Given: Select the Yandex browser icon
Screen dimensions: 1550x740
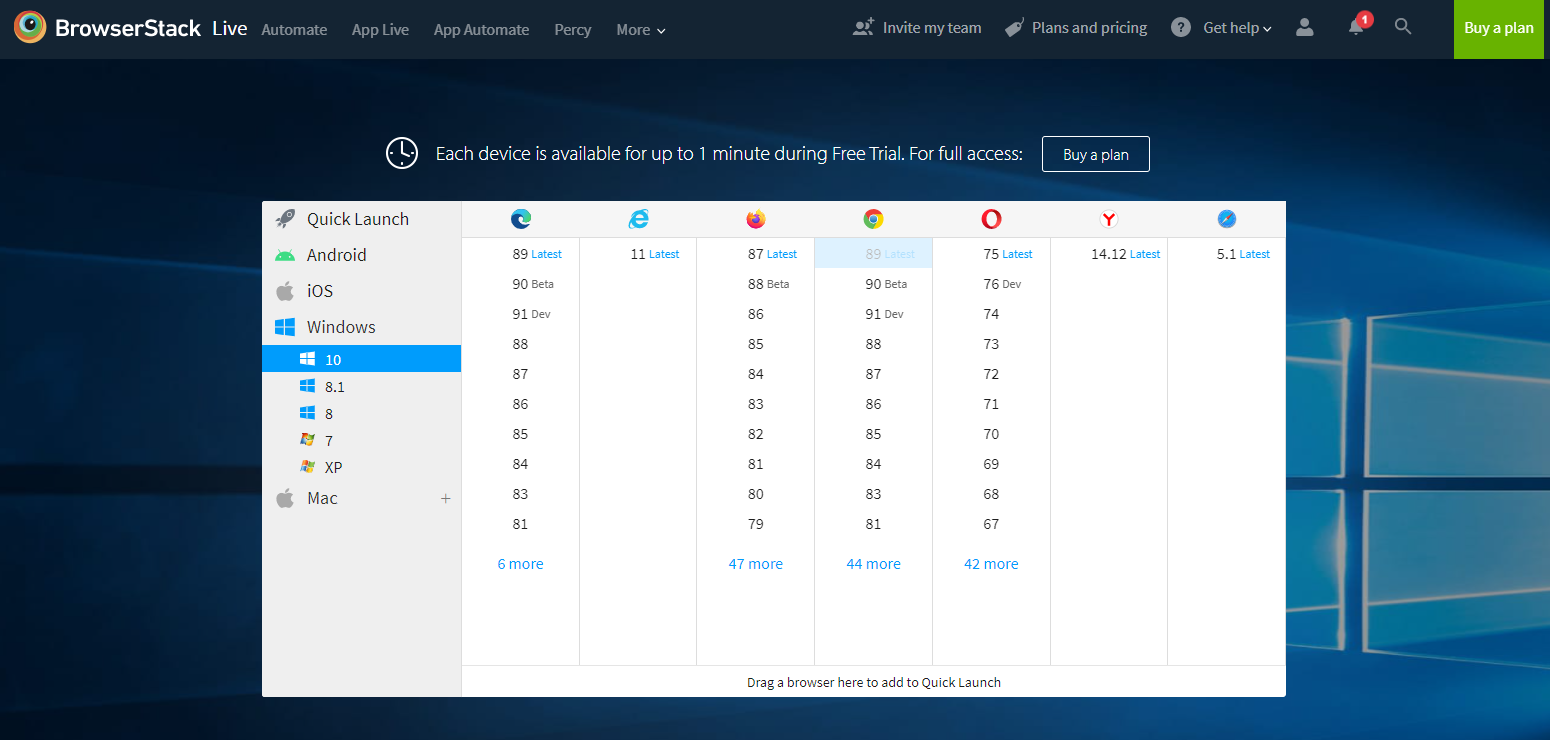Looking at the screenshot, I should click(x=1109, y=219).
